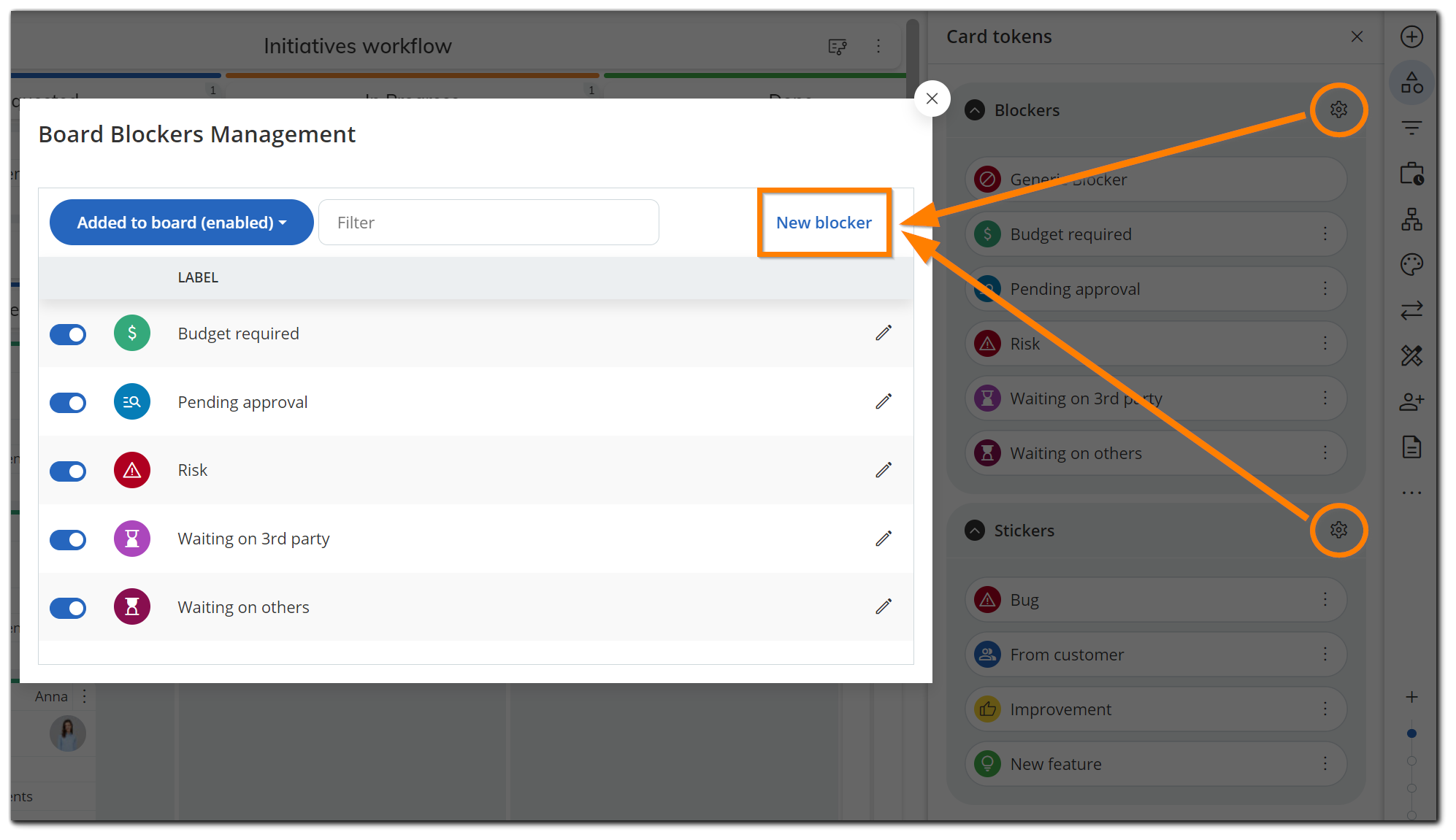Select the filter icon in the right sidebar

(1411, 128)
